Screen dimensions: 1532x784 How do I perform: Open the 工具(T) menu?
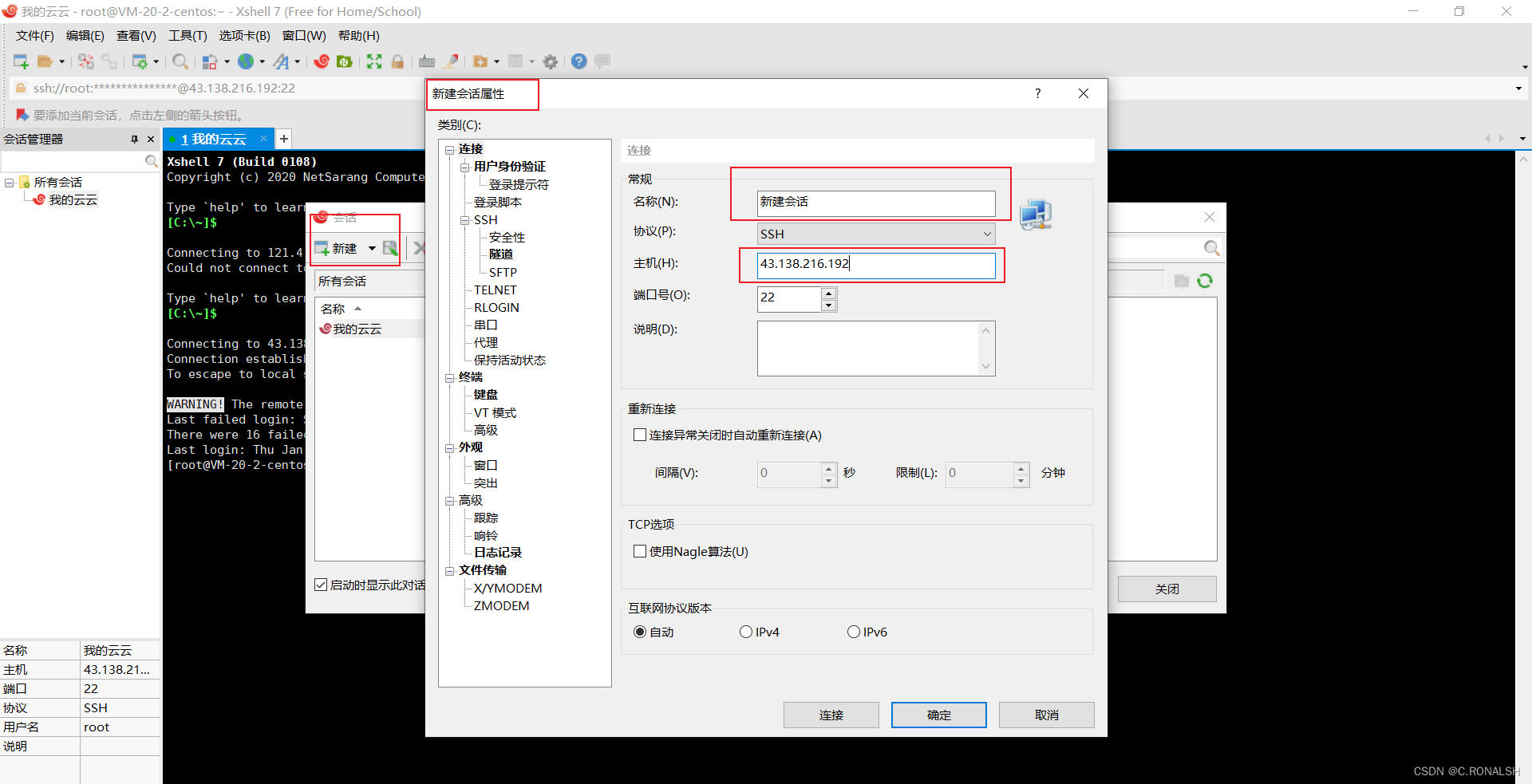click(x=188, y=36)
